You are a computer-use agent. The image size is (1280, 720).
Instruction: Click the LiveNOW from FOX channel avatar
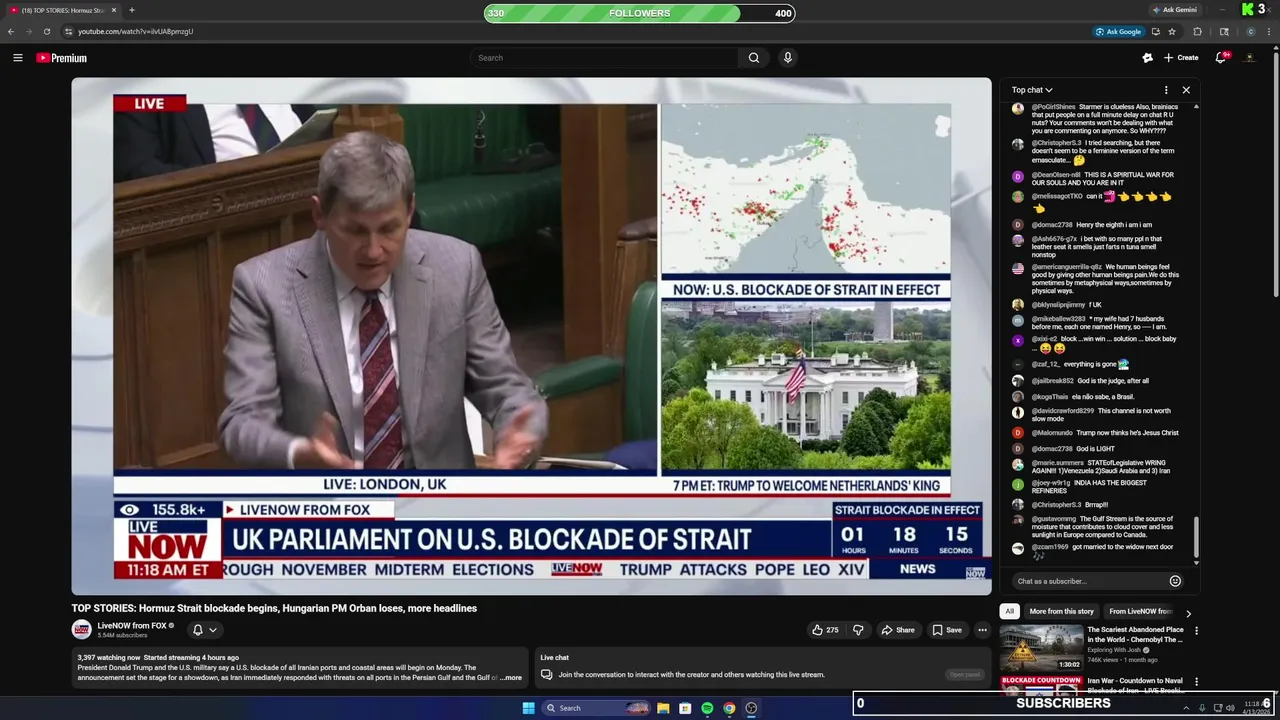(x=81, y=630)
